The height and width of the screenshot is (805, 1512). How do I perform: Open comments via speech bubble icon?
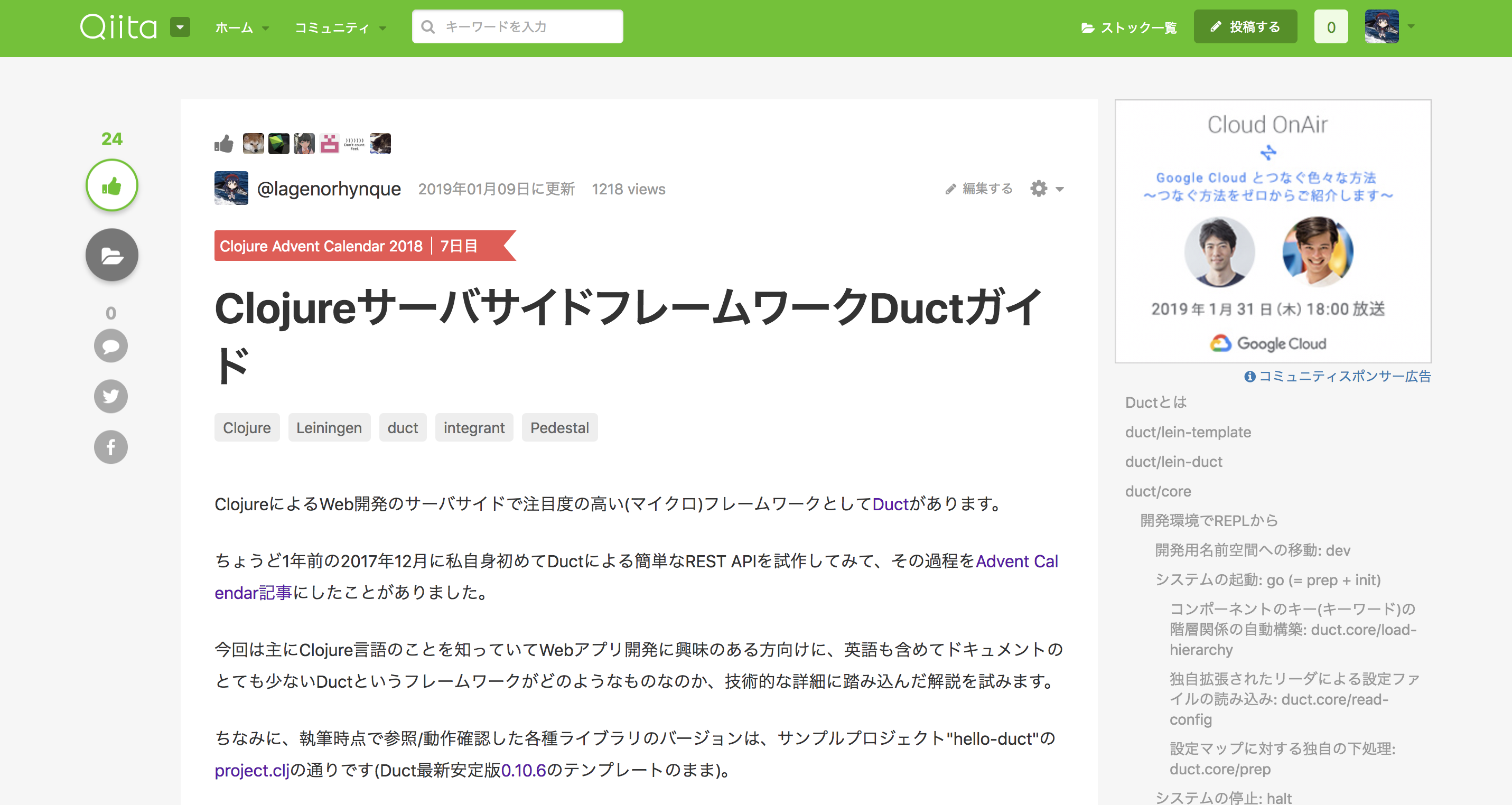point(111,346)
